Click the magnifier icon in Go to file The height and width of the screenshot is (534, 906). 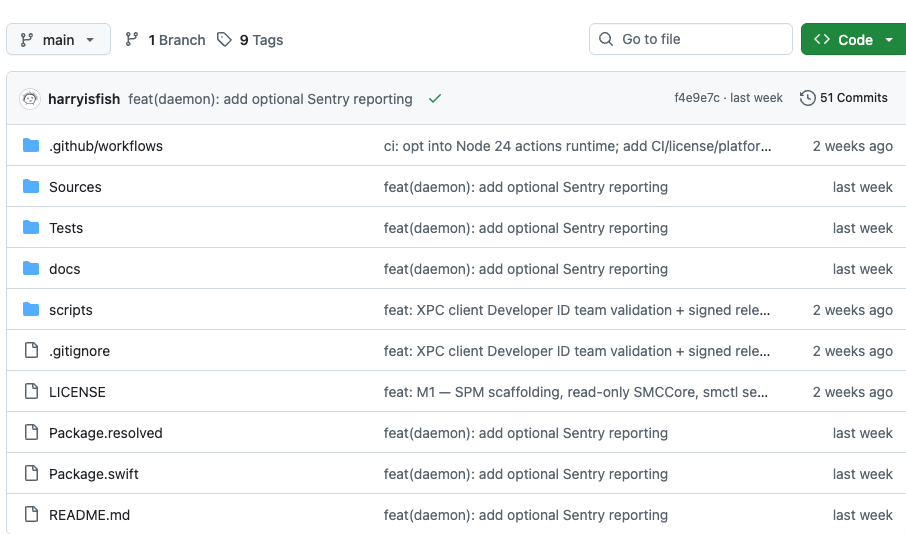pos(606,39)
